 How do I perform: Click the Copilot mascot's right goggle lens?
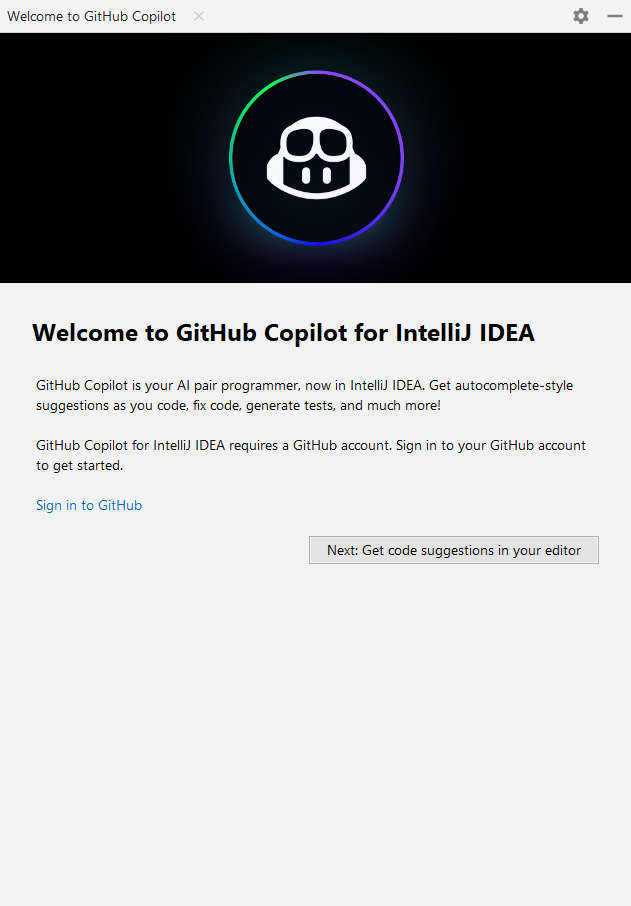point(333,142)
